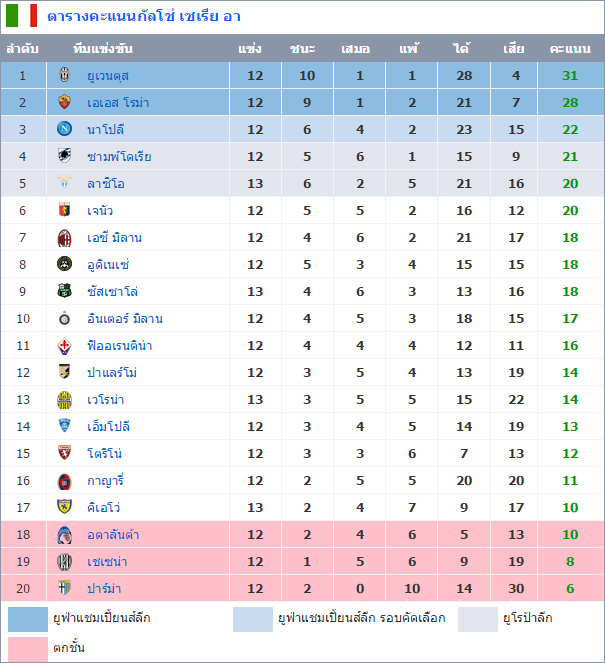Open the อินเตอร์ มิลาน team link
Viewport: 605px width, 663px height.
[125, 318]
